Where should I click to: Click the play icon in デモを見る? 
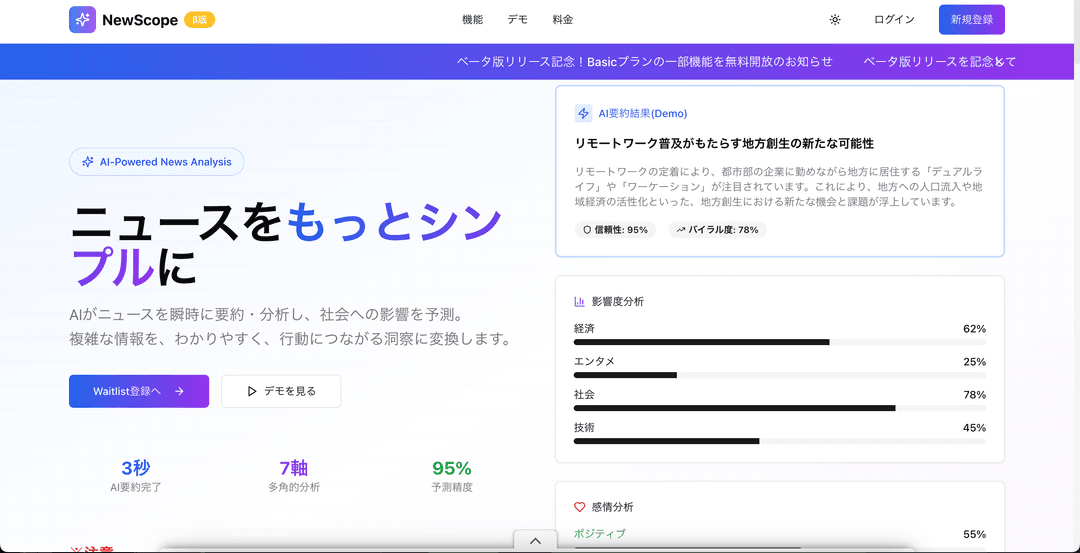pyautogui.click(x=252, y=391)
